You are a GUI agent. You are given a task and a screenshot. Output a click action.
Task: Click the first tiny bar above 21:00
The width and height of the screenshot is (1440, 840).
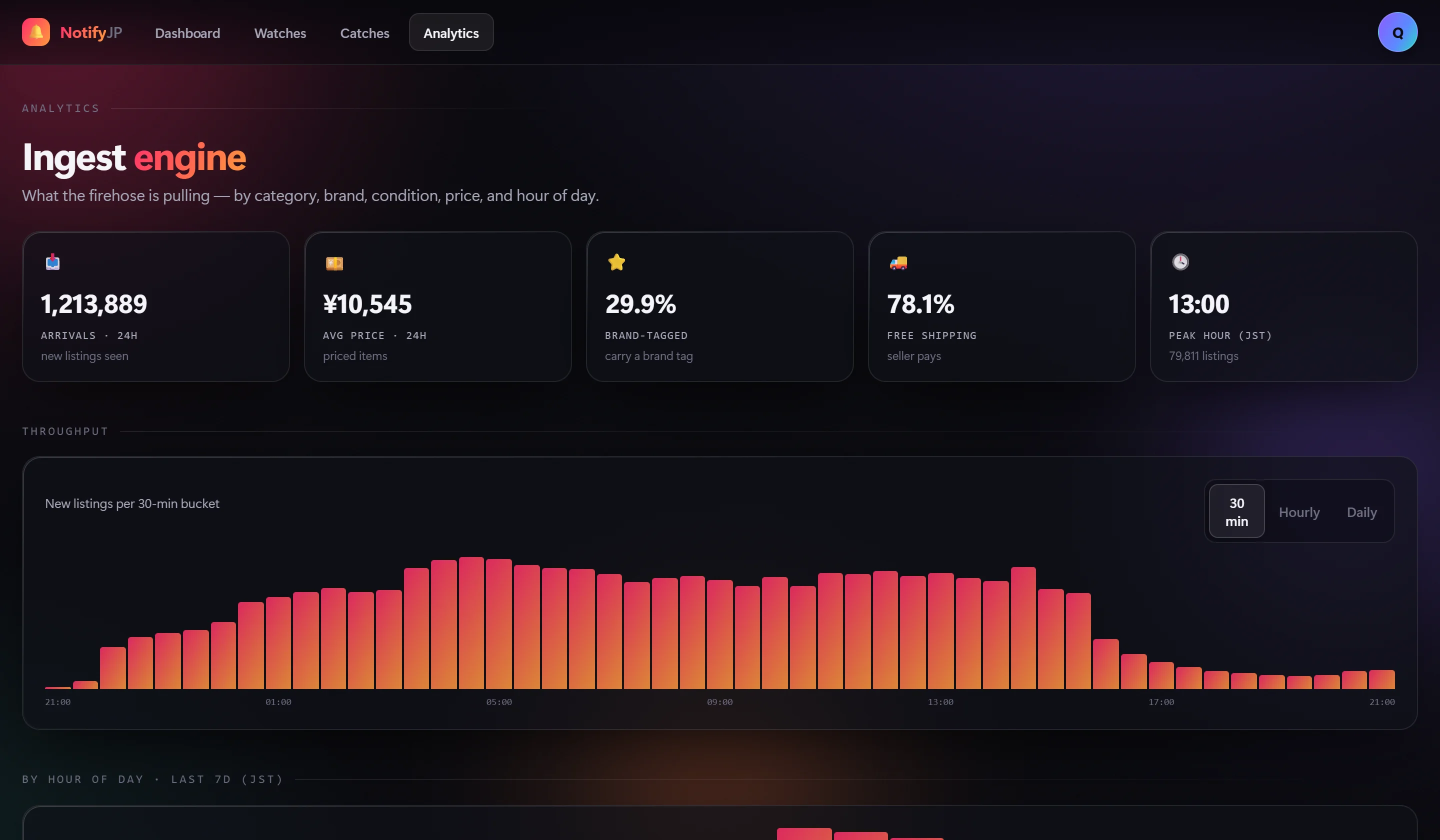57,687
